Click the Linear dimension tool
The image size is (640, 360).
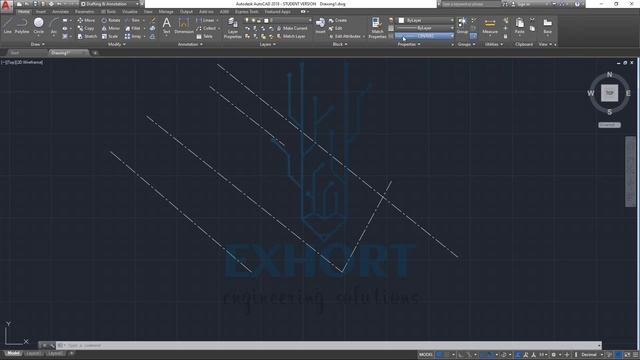[205, 20]
